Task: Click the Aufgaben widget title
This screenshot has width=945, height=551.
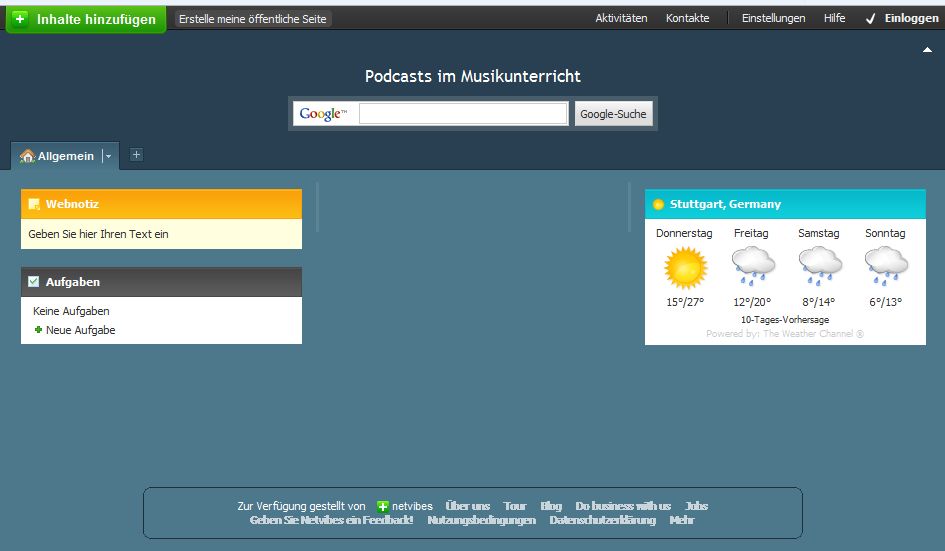Action: (x=73, y=282)
